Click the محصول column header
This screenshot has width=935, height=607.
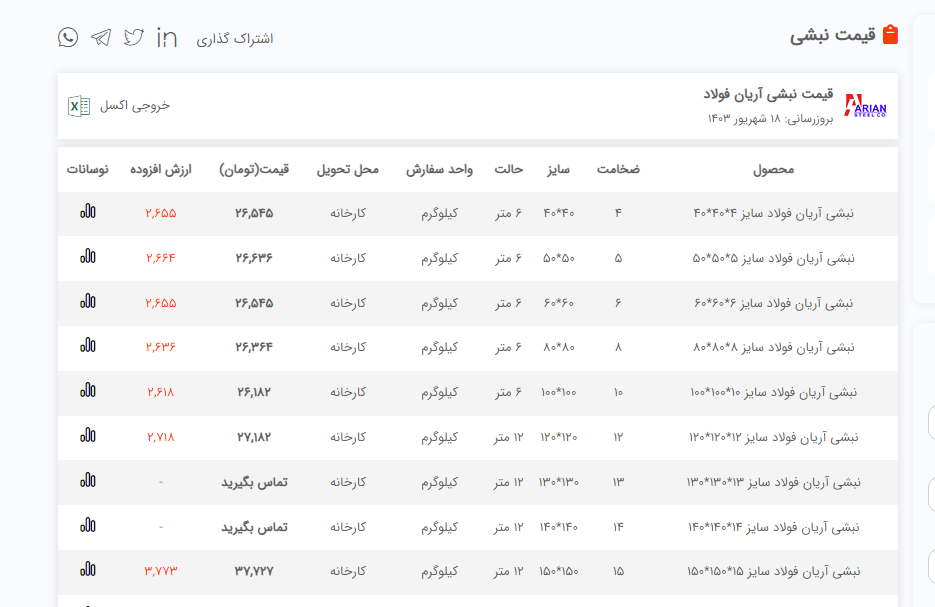click(773, 170)
